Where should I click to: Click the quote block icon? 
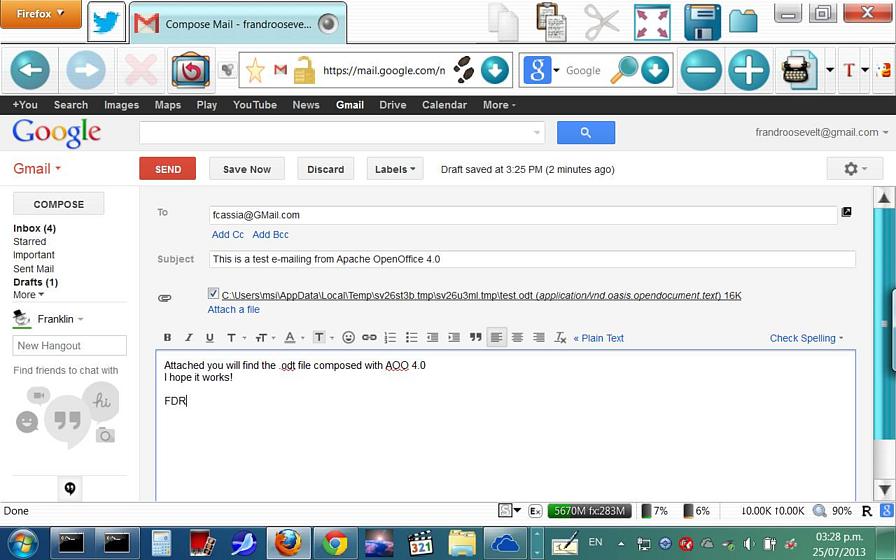pos(475,337)
